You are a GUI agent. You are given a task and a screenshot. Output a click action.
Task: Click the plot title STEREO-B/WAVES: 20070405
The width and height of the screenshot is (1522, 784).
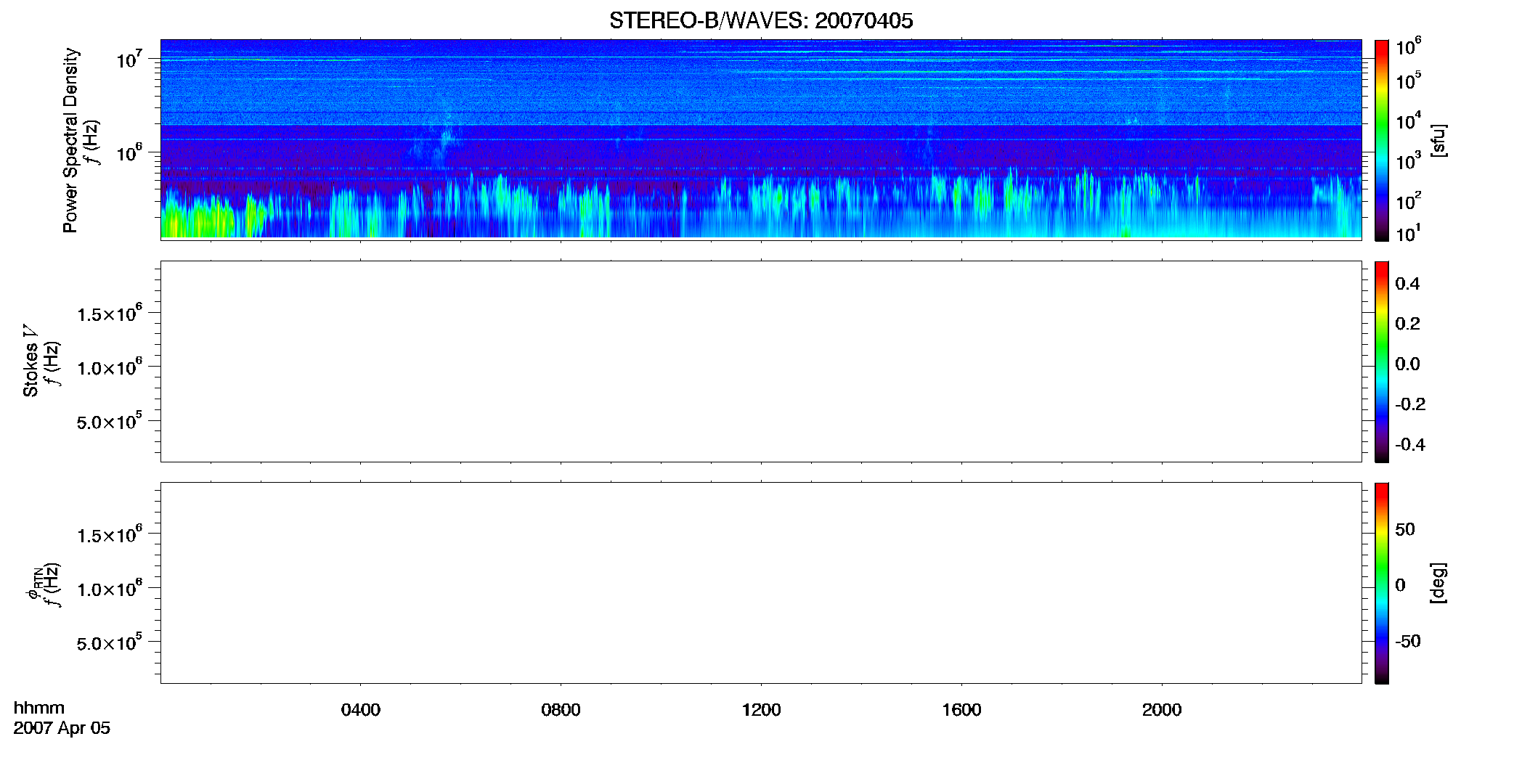coord(761,20)
